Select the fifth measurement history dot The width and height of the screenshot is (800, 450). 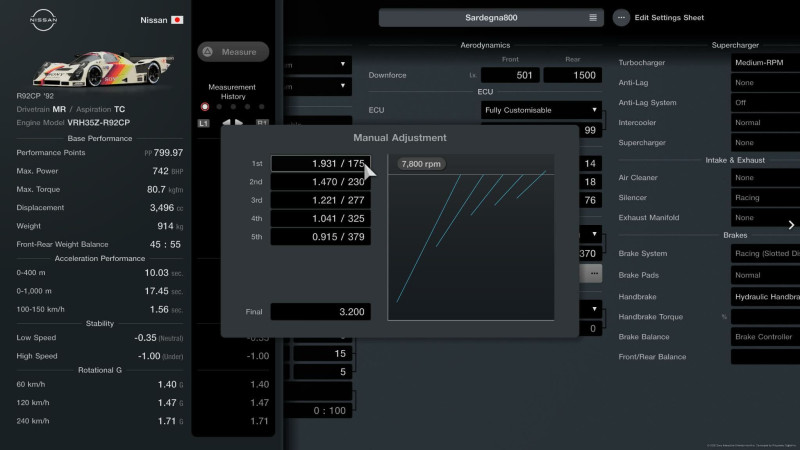coord(261,107)
